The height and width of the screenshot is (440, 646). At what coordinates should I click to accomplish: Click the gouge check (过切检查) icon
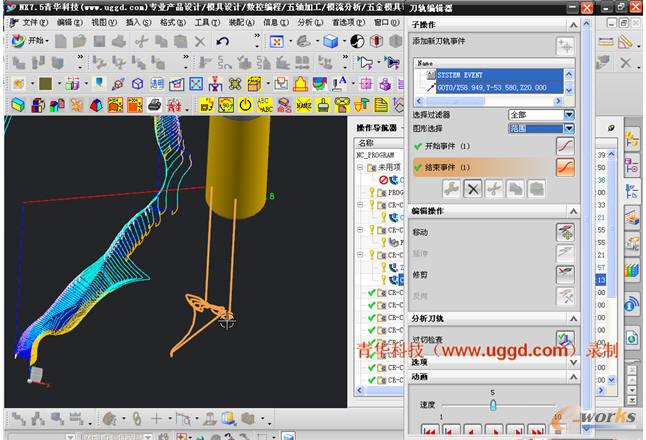pyautogui.click(x=565, y=340)
